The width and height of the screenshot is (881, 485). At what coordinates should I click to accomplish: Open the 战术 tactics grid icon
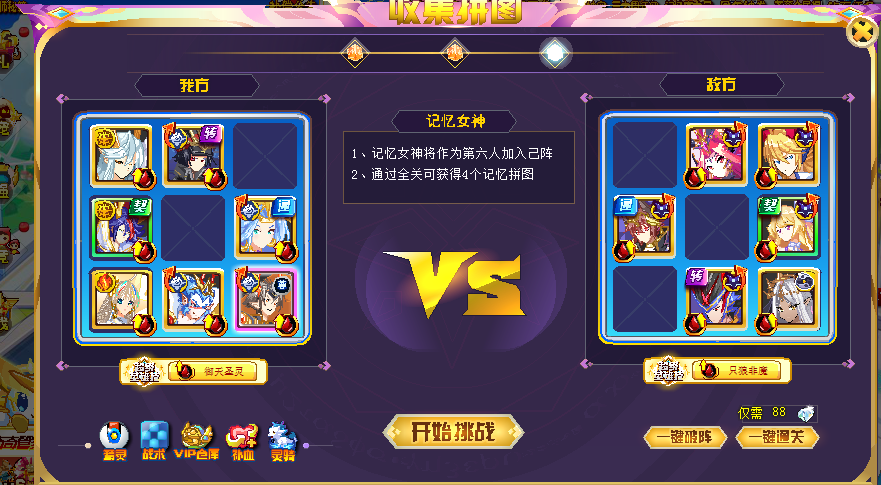154,441
